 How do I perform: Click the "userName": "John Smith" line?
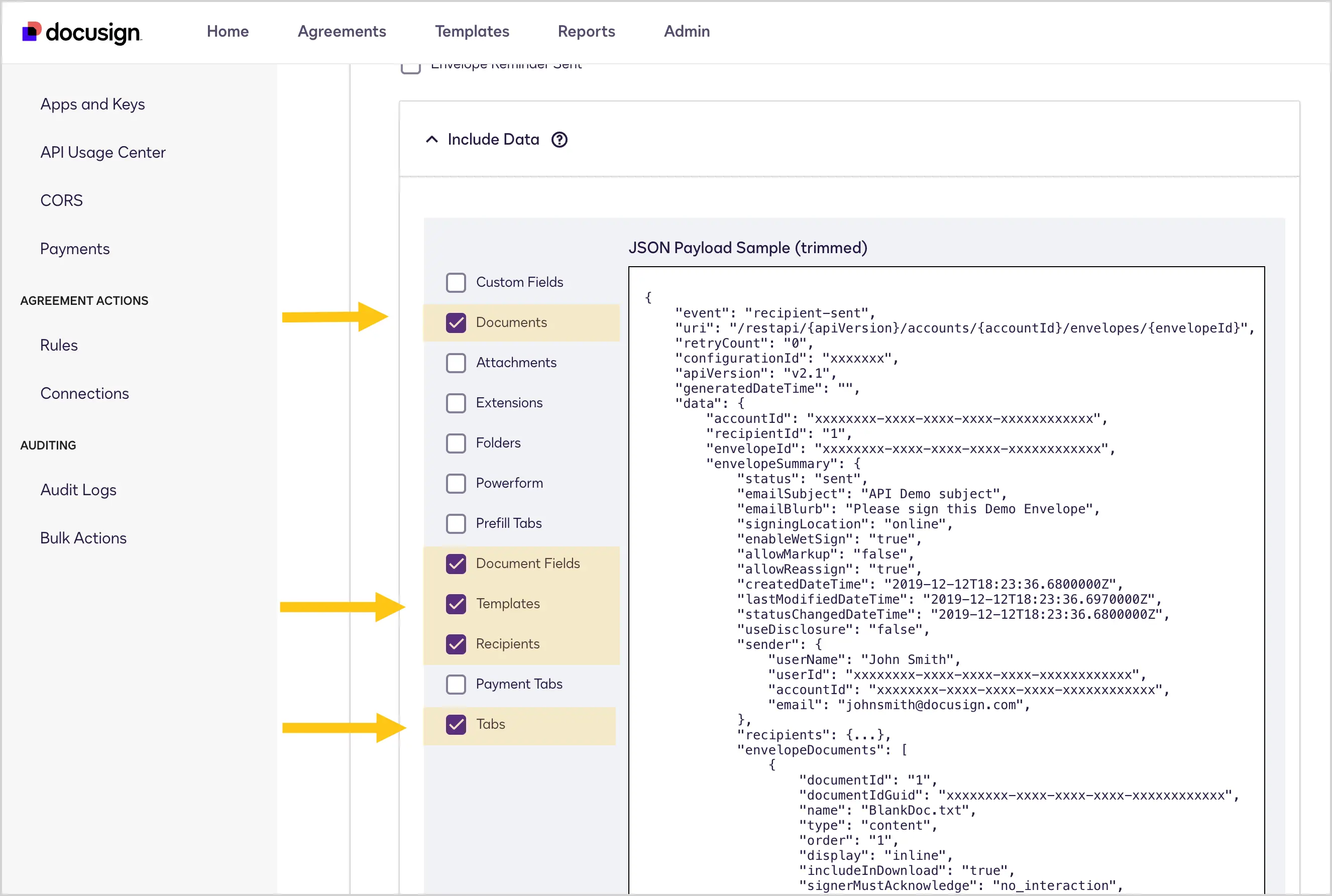click(864, 659)
